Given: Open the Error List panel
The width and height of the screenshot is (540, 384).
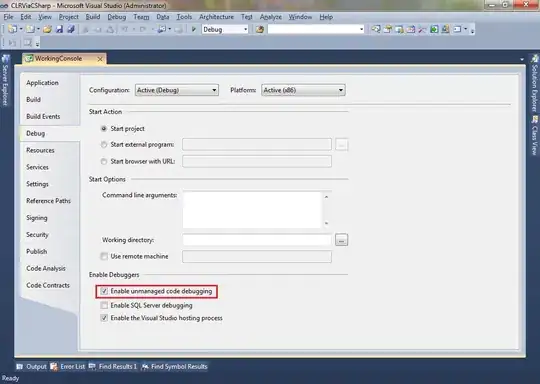Looking at the screenshot, I should point(68,366).
